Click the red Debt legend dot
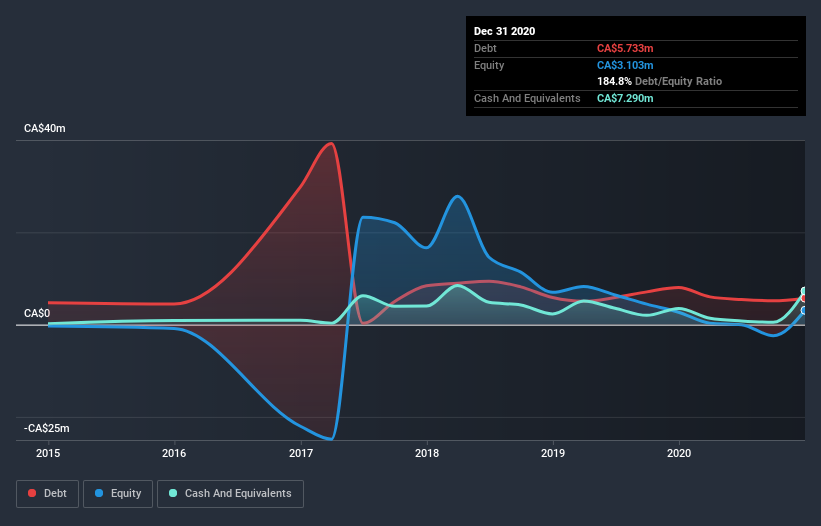The width and height of the screenshot is (821, 526). pyautogui.click(x=32, y=493)
